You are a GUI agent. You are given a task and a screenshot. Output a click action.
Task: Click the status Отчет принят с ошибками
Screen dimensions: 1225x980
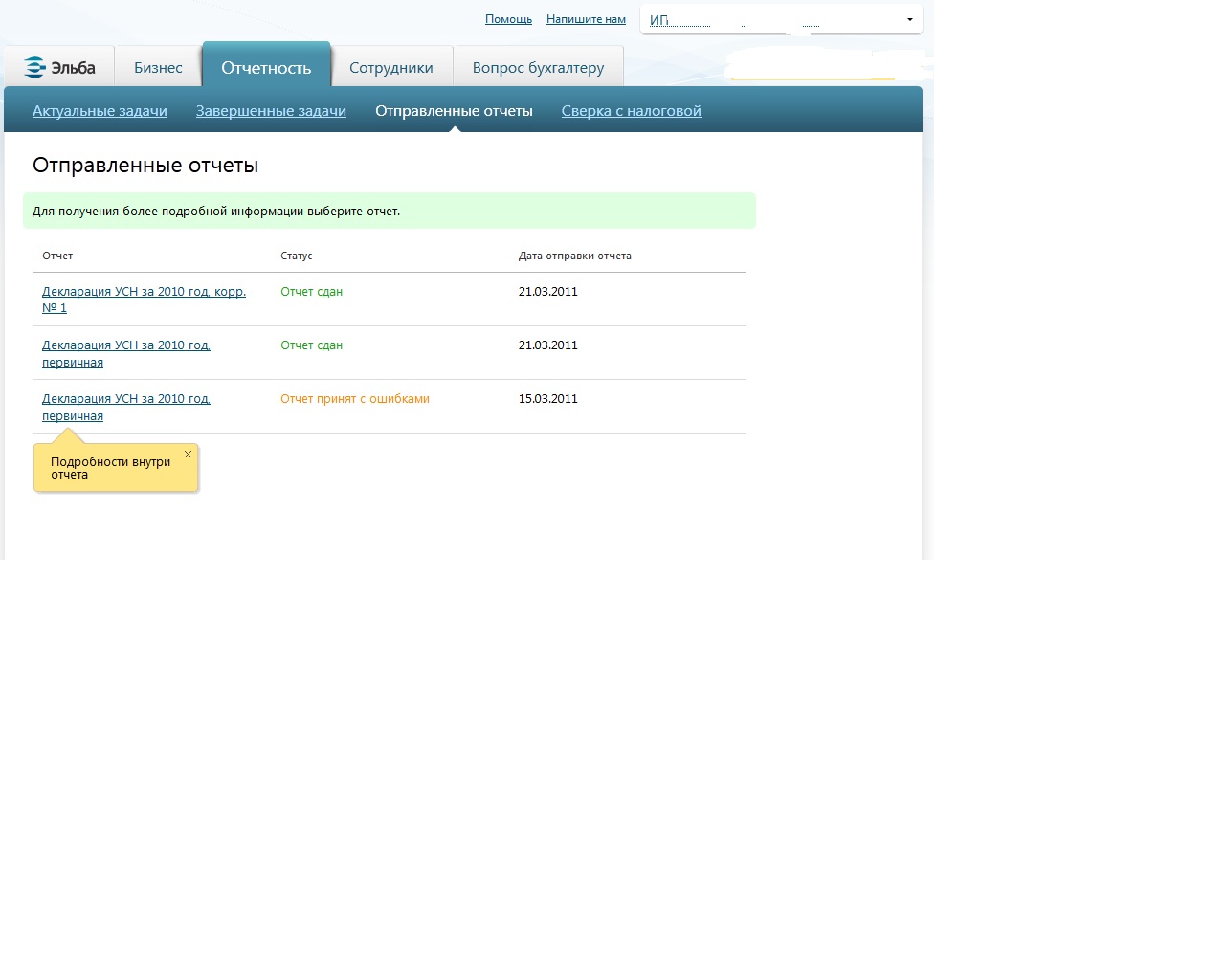(354, 399)
